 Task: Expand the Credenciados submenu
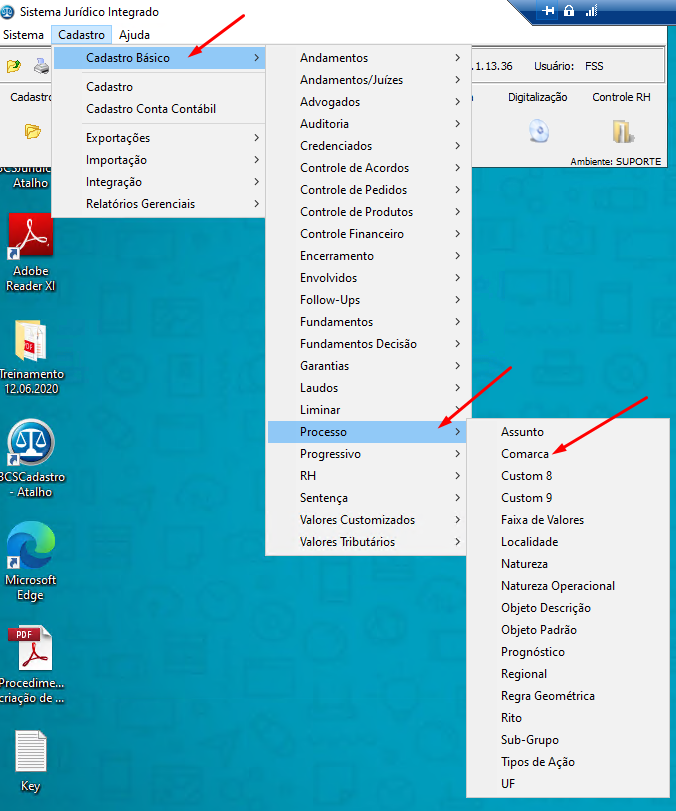(x=368, y=146)
